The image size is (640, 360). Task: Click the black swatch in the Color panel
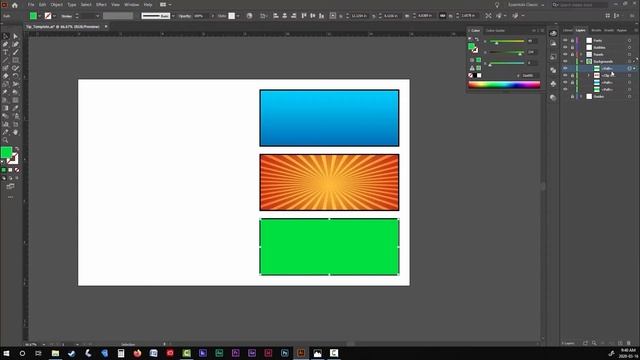(x=475, y=76)
